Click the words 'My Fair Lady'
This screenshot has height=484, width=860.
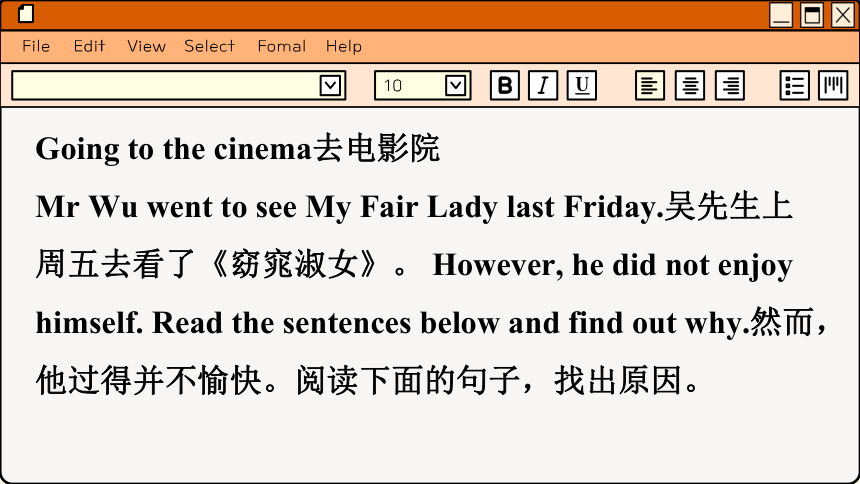(x=401, y=207)
